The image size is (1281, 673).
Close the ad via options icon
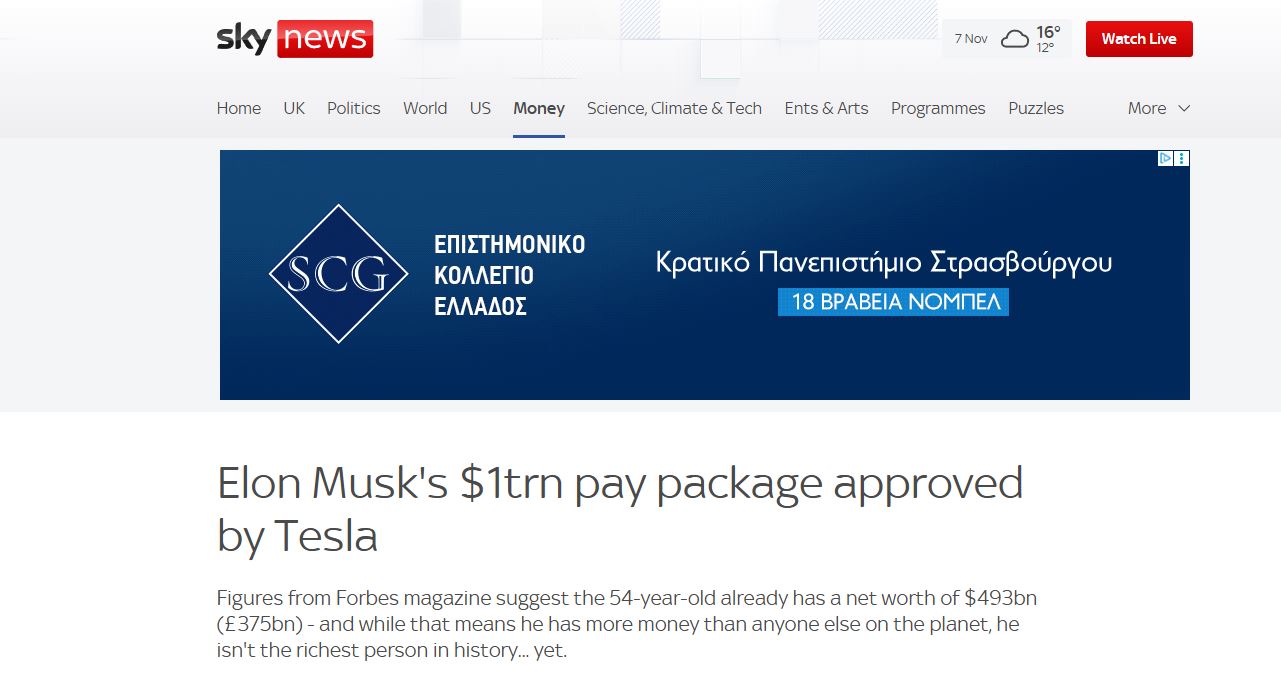coord(1182,158)
